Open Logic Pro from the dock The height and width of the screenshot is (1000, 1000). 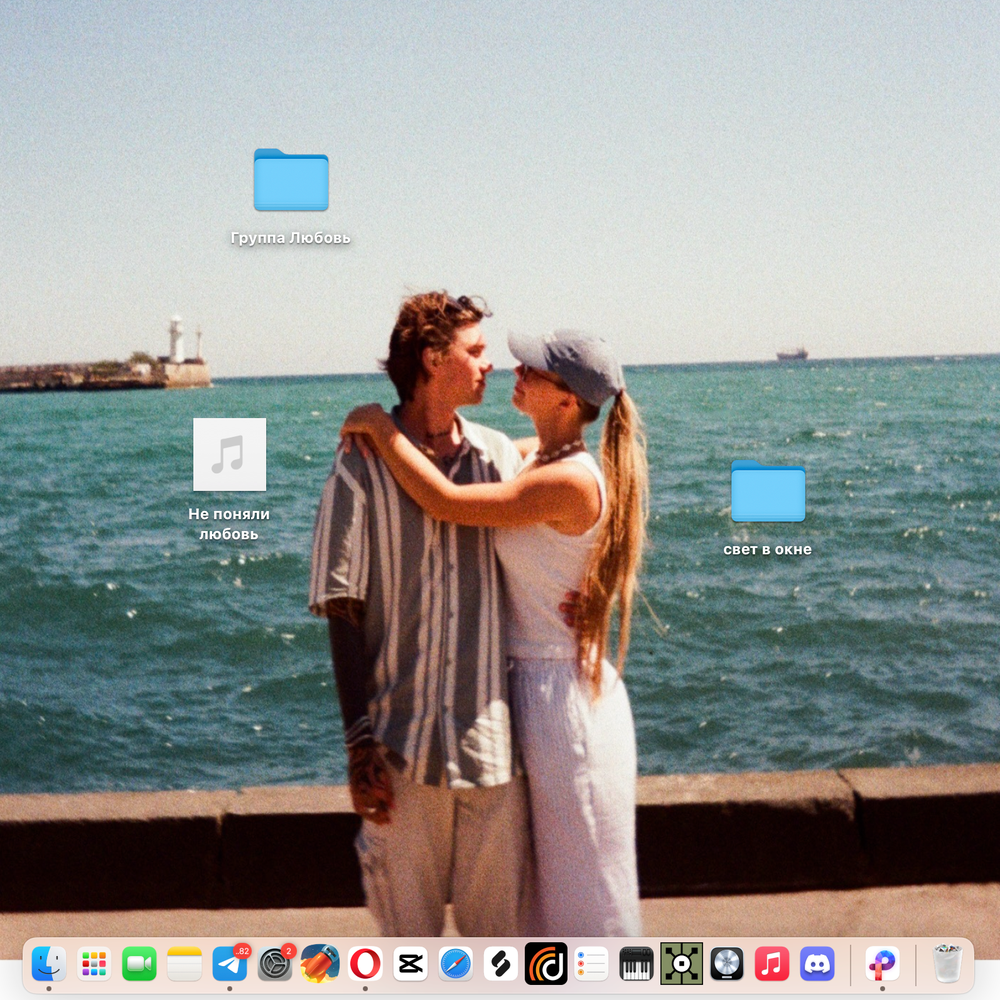click(x=727, y=964)
